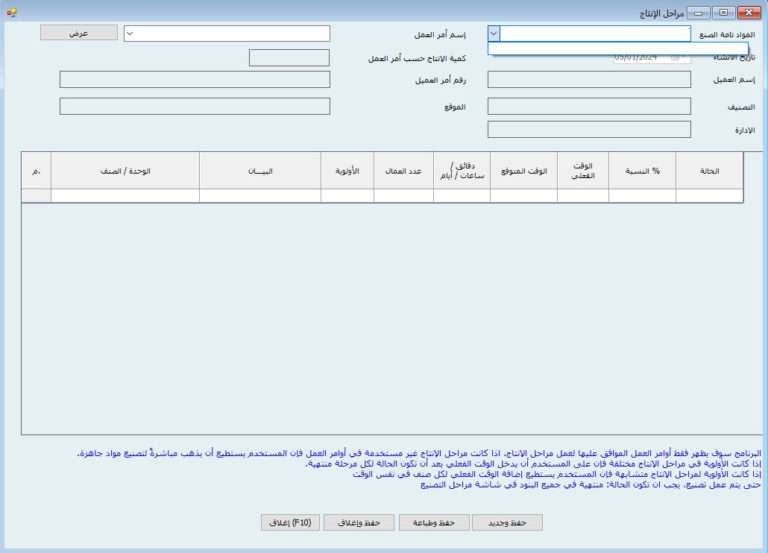Click the م. column header
Screen dimensions: 768x553
[36, 170]
